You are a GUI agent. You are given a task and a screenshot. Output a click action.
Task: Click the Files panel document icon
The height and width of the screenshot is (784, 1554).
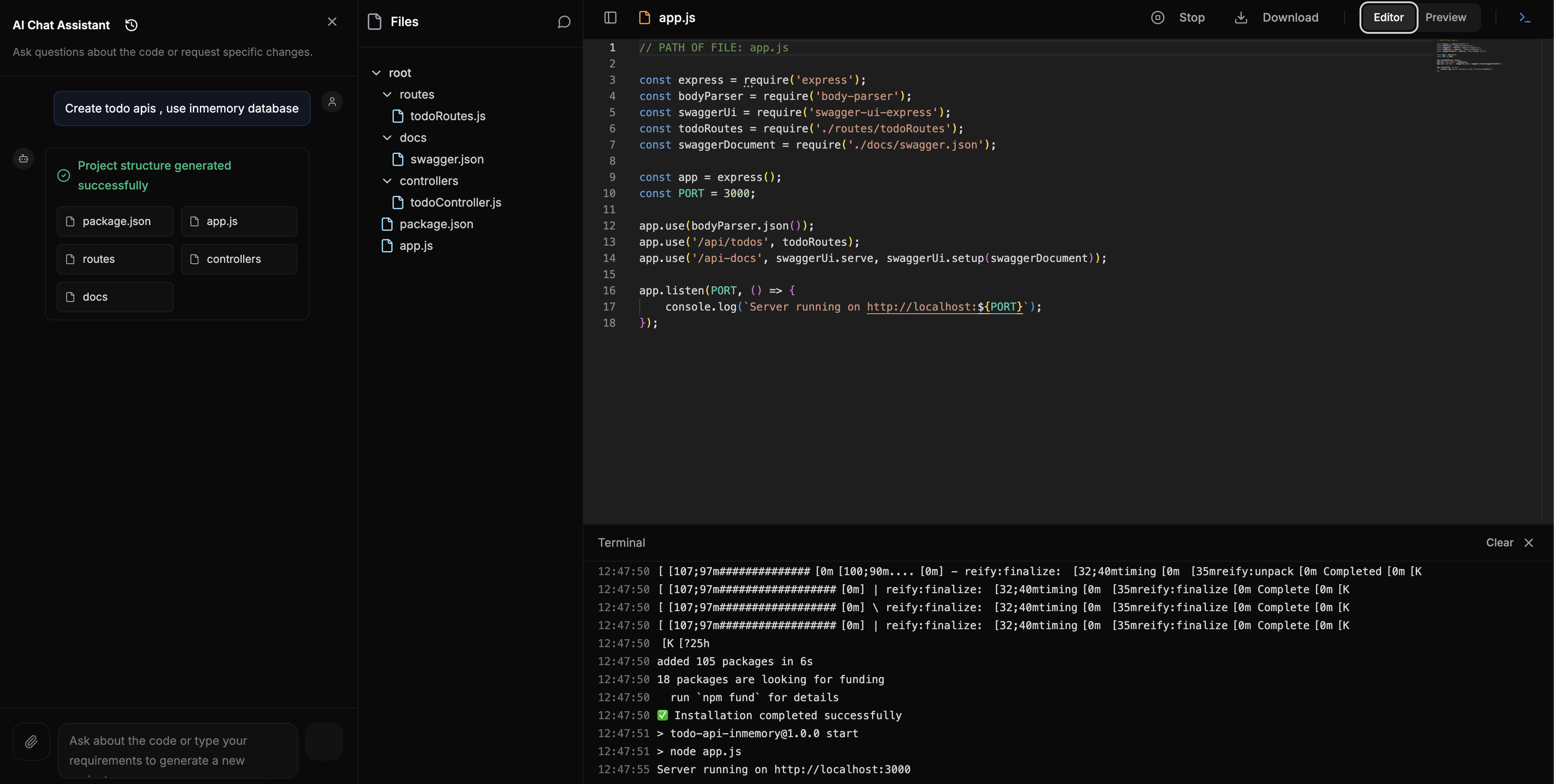[375, 22]
